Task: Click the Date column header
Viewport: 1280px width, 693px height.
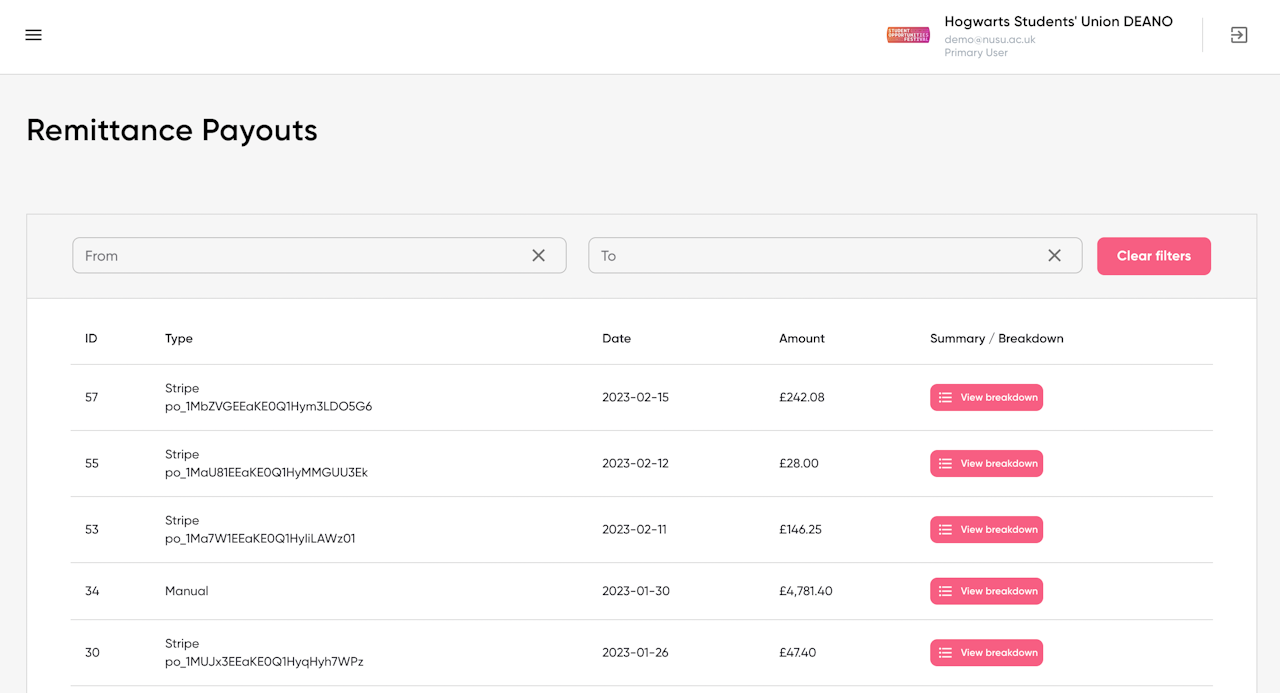Action: (616, 338)
